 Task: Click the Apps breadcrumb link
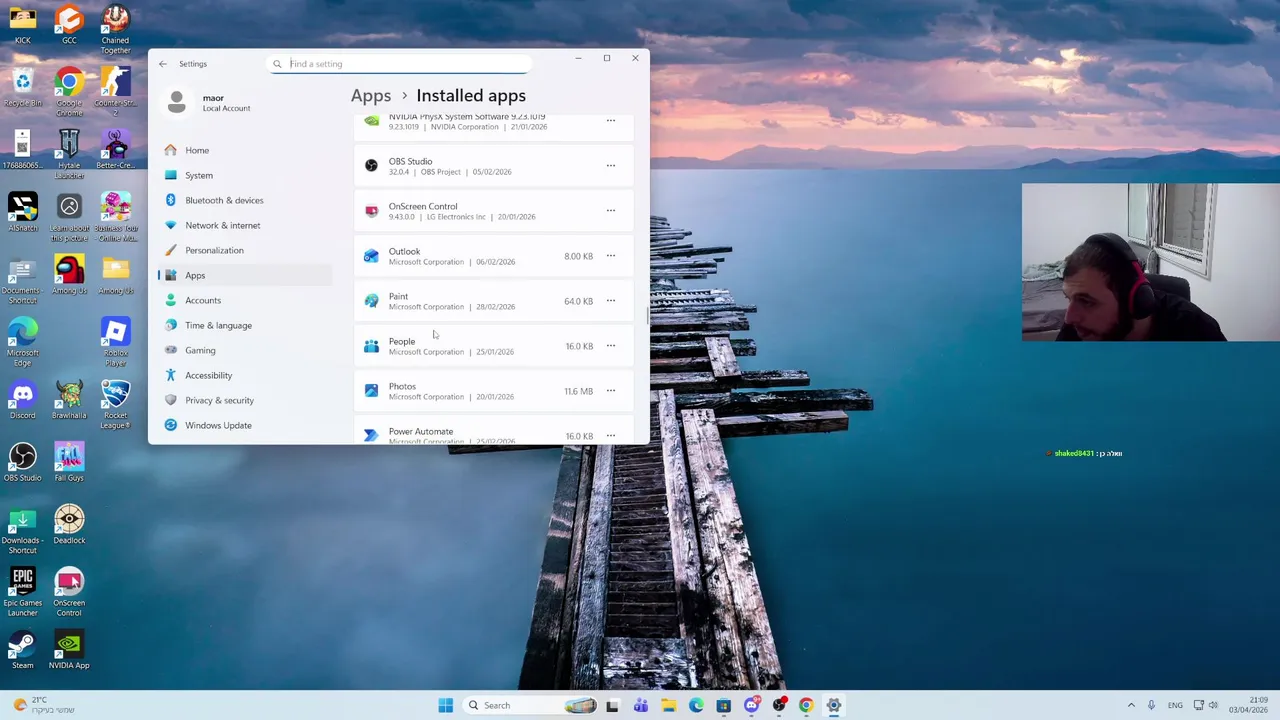click(x=371, y=96)
